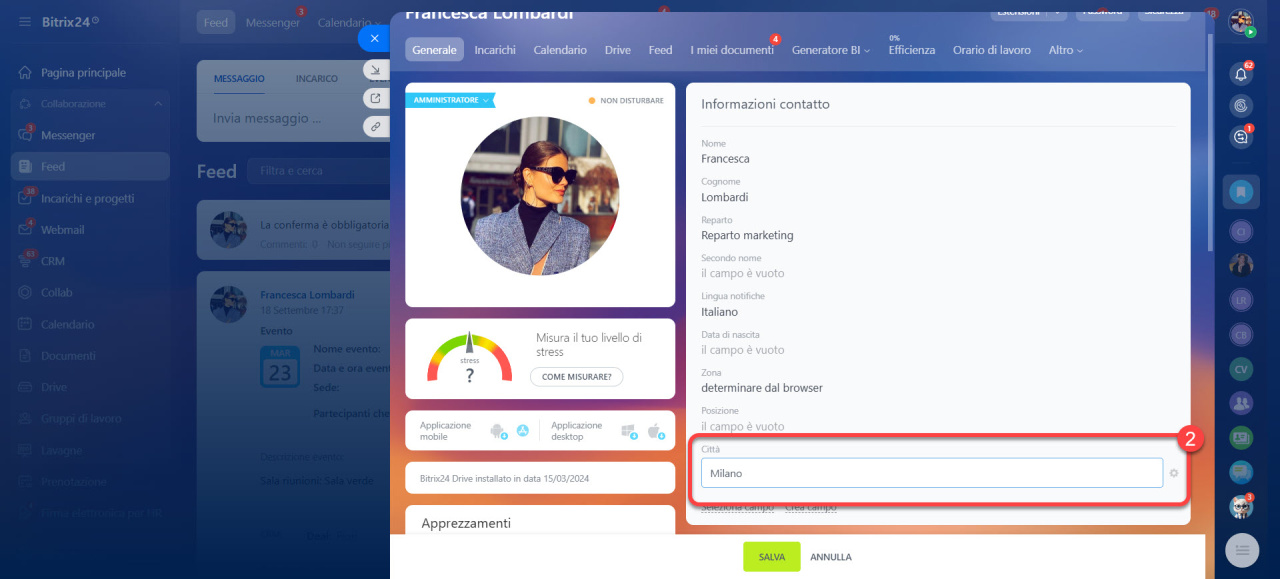Open the Orario di lavoro tab
The image size is (1280, 579).
[991, 50]
